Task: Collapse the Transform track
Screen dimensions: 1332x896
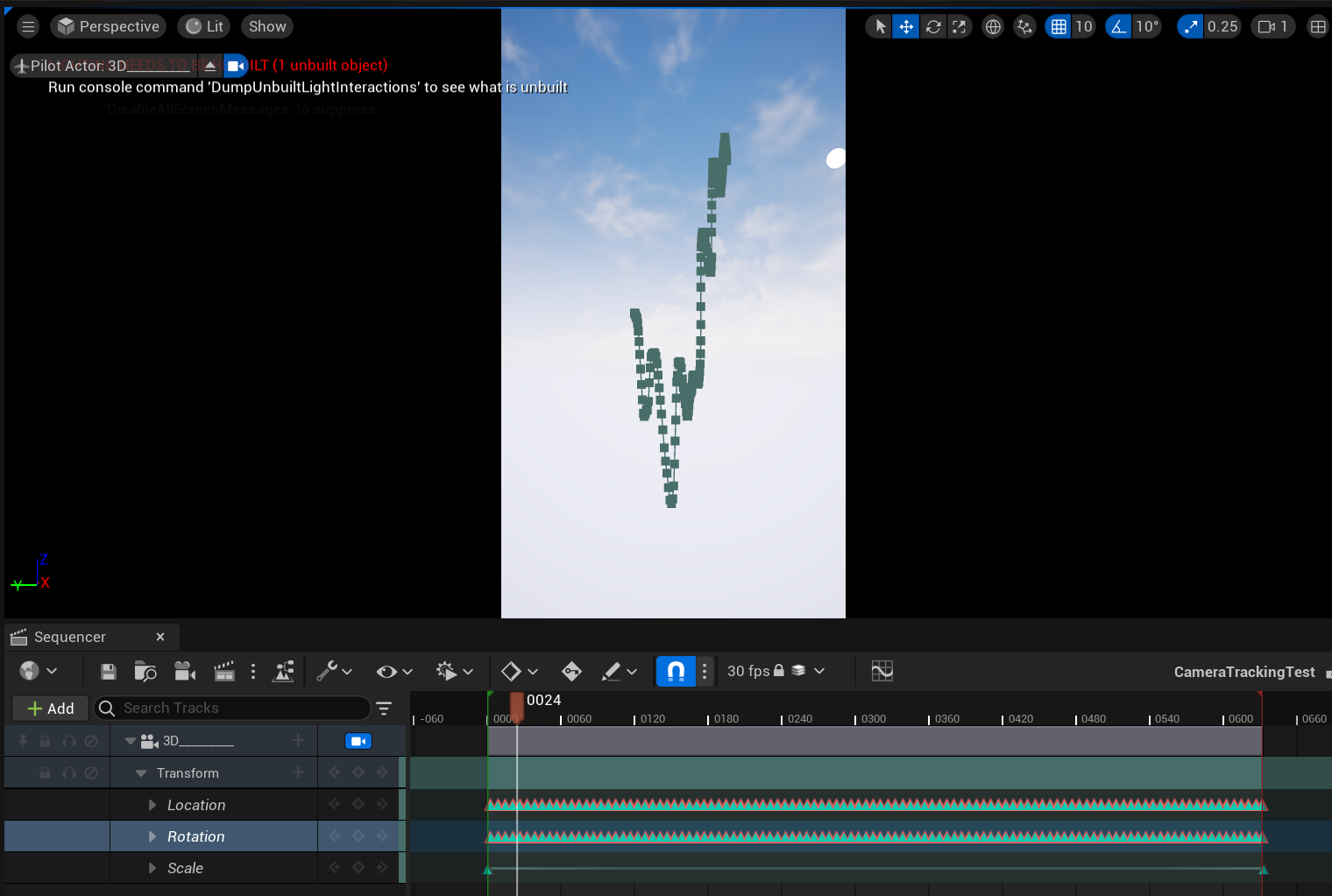Action: (141, 773)
